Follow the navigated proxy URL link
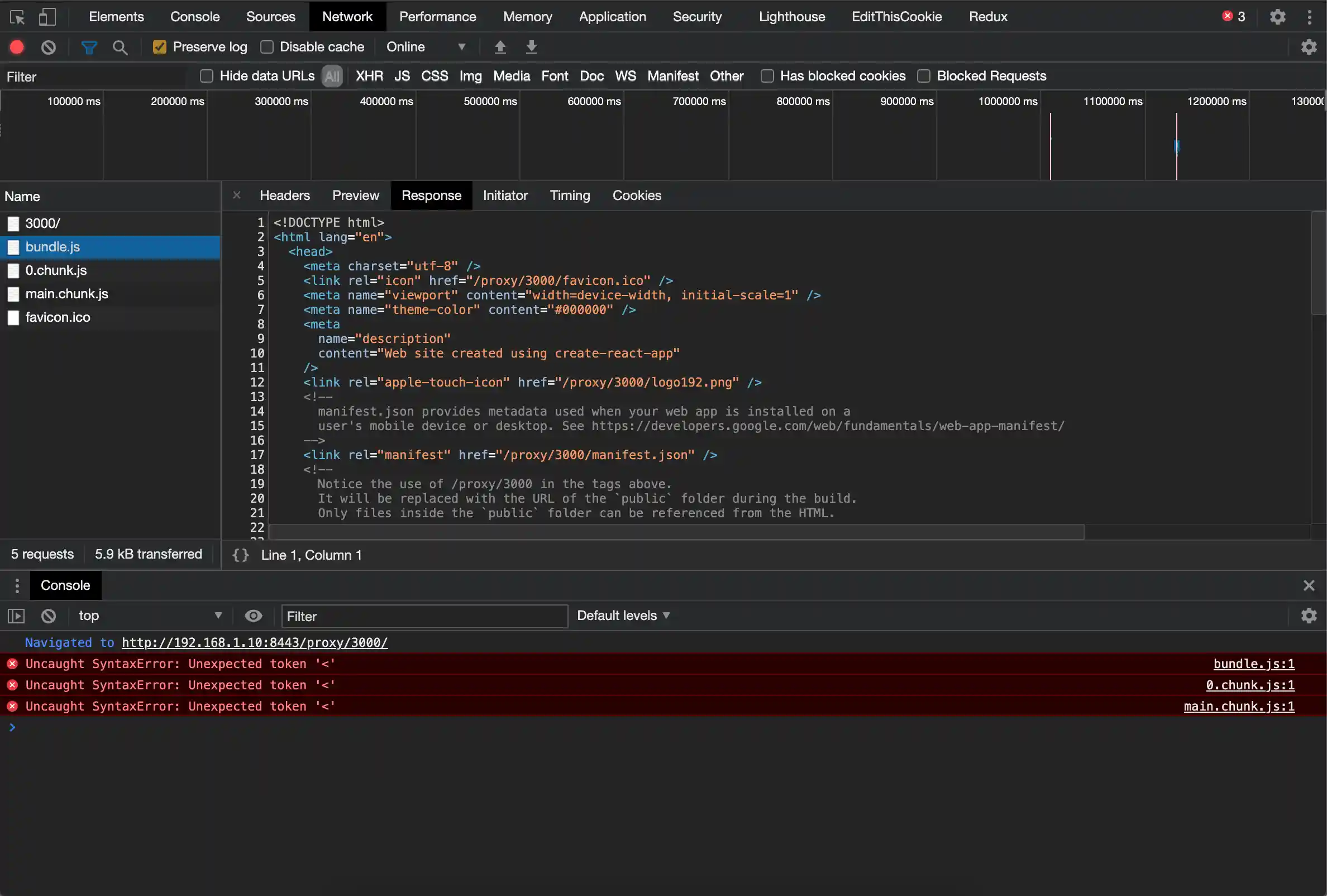This screenshot has height=896, width=1327. click(x=255, y=642)
